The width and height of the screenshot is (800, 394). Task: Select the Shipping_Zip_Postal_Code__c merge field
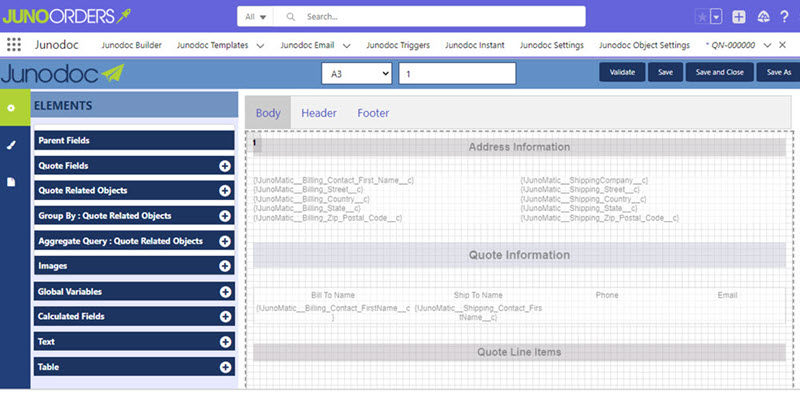click(599, 218)
